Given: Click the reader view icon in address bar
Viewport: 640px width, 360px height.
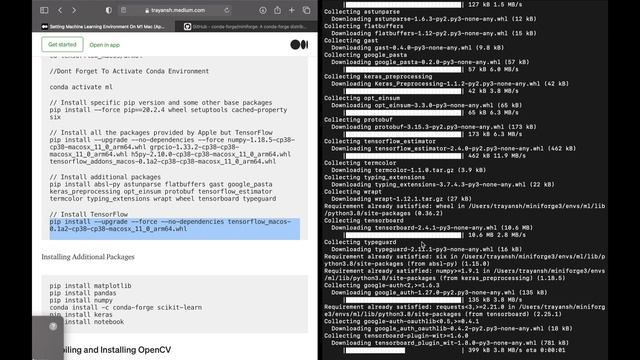Looking at the screenshot, I should pyautogui.click(x=124, y=10).
